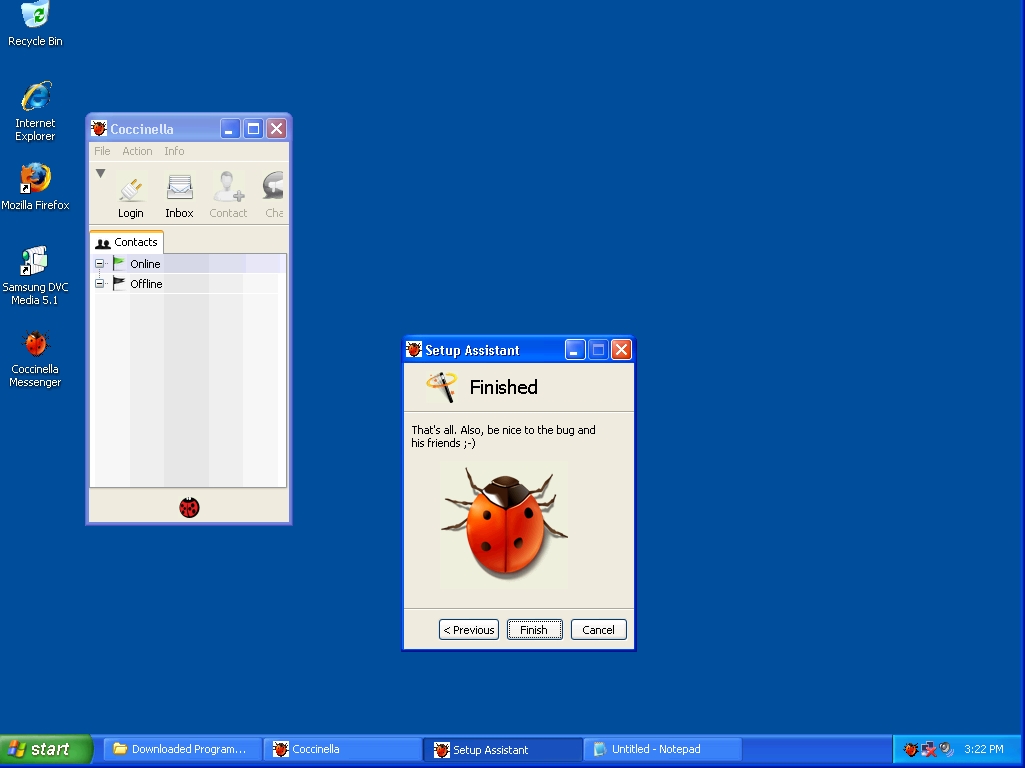
Task: Open the Action menu in Coccinella
Action: (x=137, y=151)
